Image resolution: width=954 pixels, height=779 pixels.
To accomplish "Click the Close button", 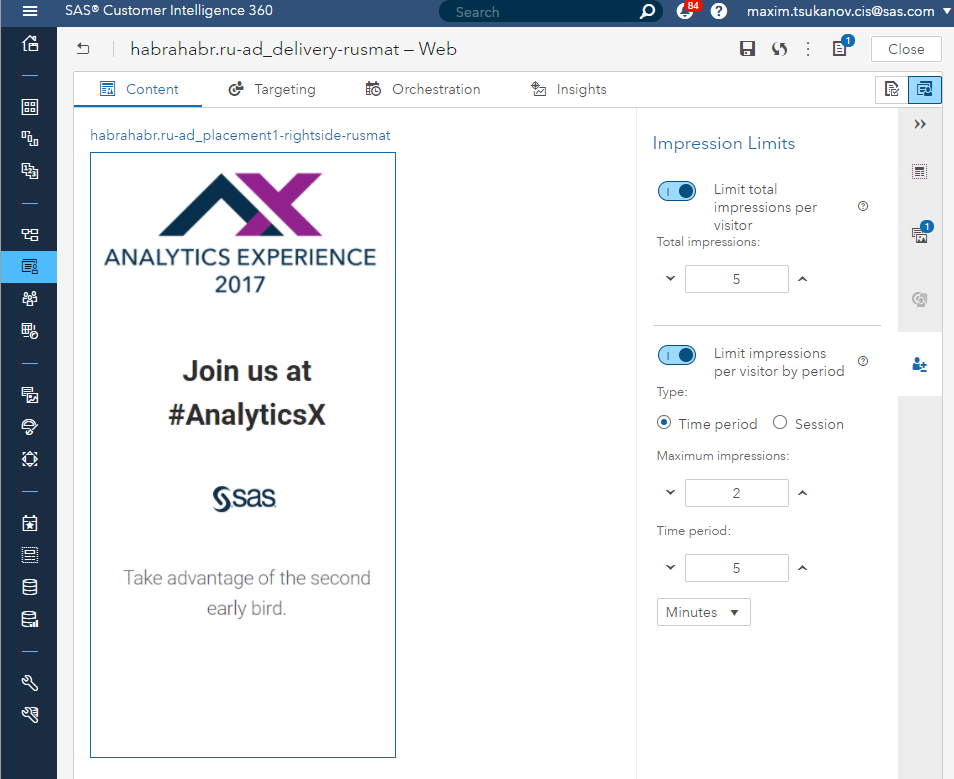I will click(906, 49).
